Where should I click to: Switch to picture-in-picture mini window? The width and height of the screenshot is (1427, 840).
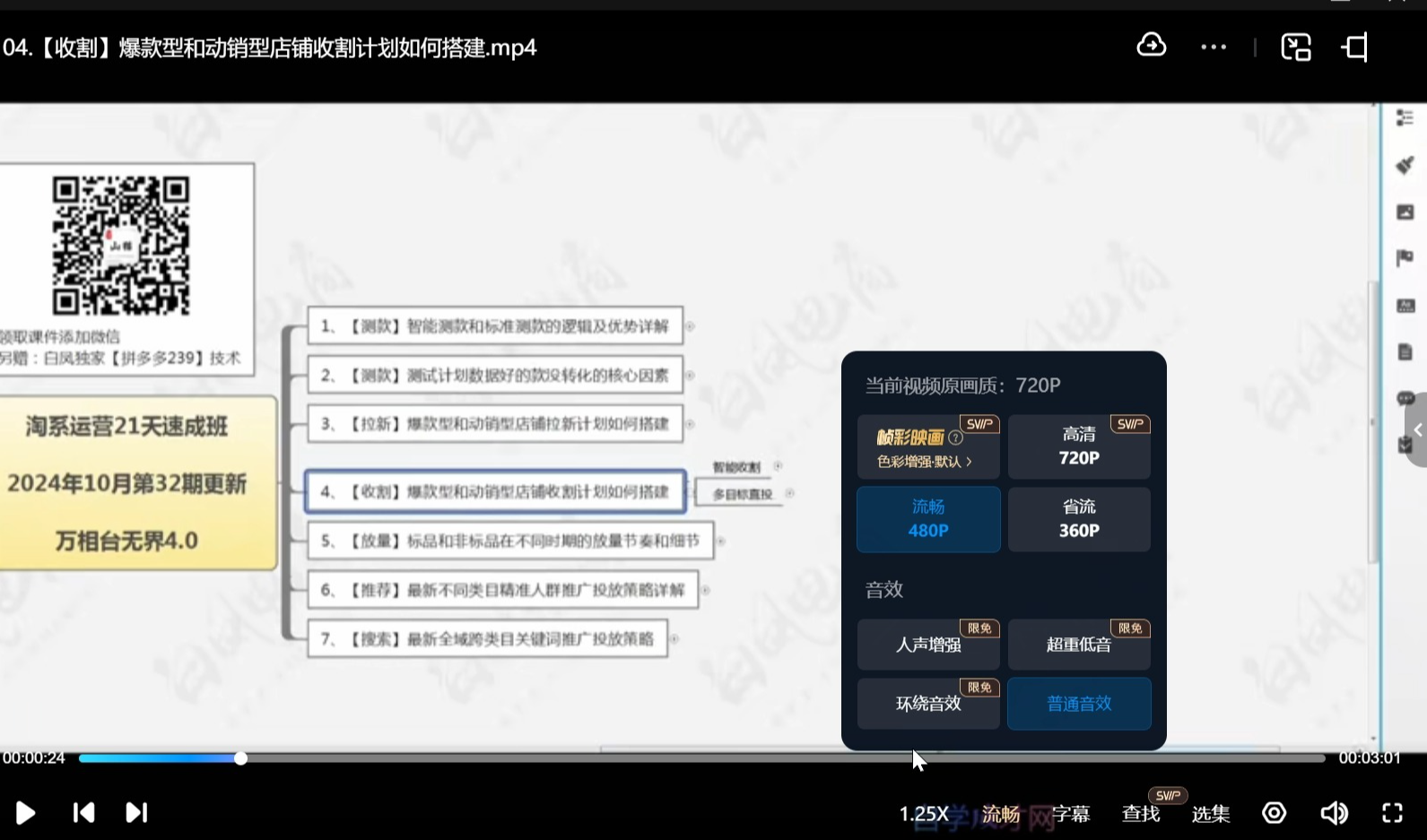[1296, 47]
